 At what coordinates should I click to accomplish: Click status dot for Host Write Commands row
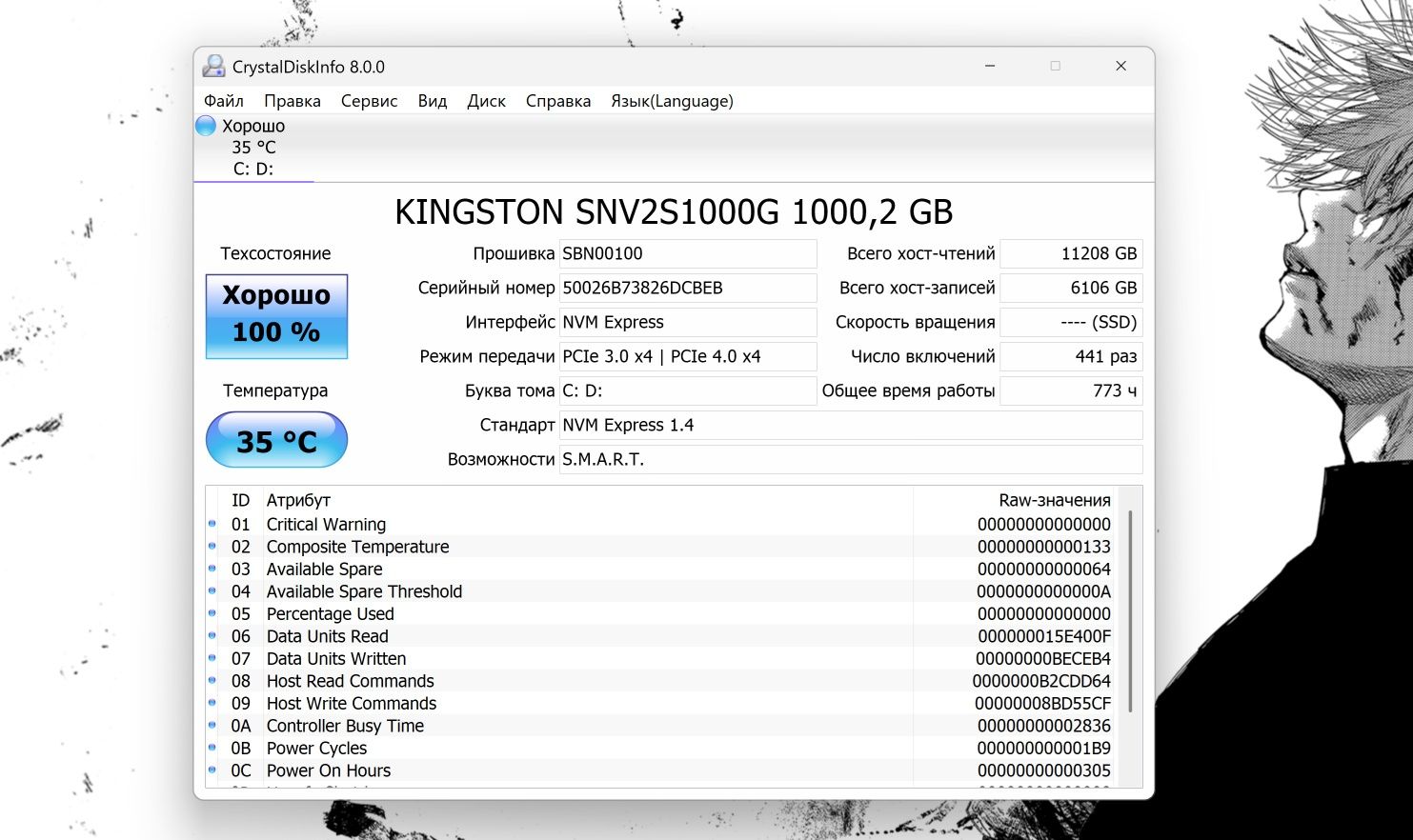tap(212, 703)
